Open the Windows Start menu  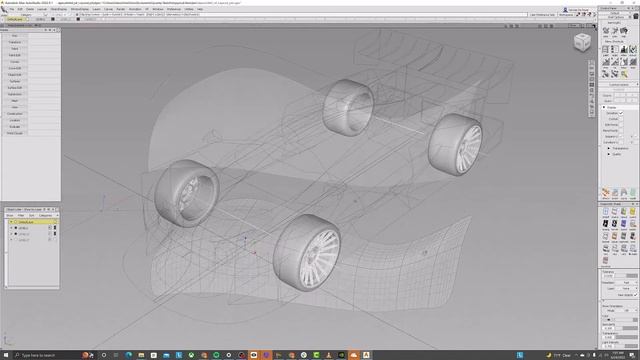[x=6, y=355]
